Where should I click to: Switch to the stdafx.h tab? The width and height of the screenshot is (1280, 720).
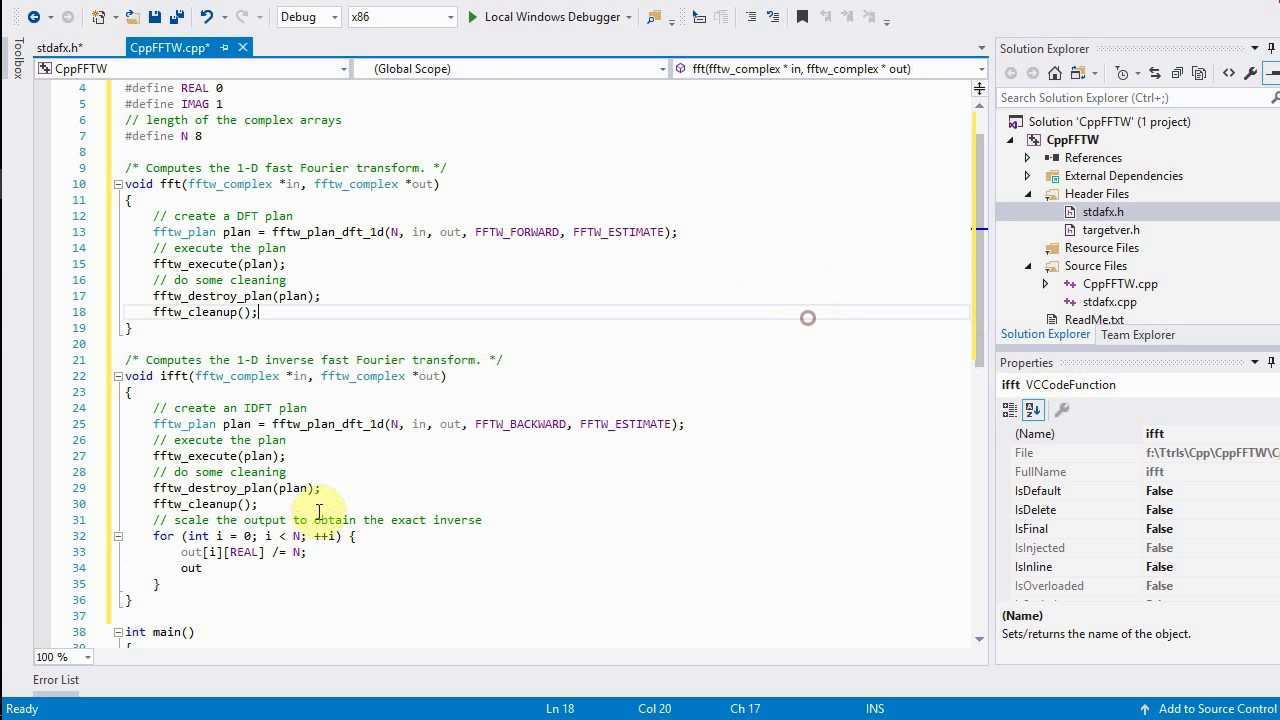click(59, 48)
